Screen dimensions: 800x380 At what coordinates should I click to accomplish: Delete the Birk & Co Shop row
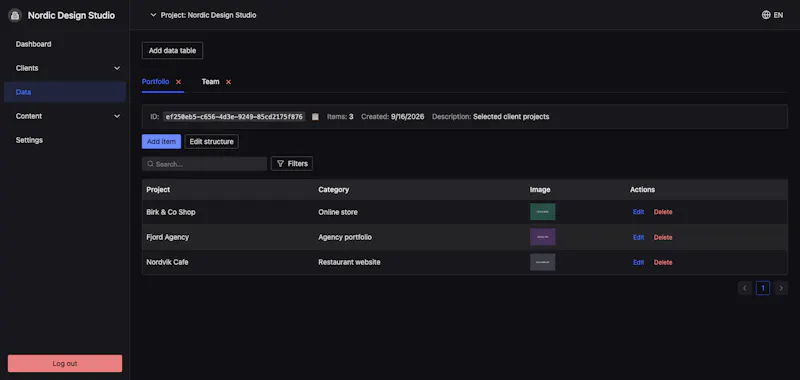(663, 212)
